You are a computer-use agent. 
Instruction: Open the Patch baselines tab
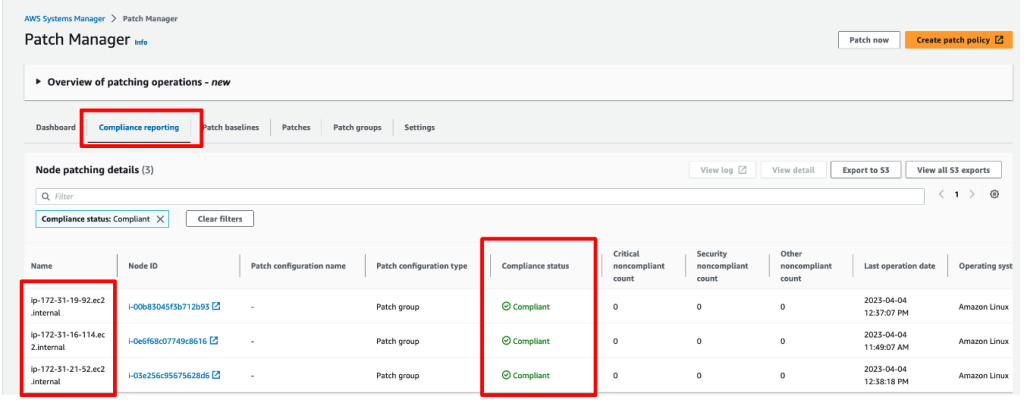(231, 127)
